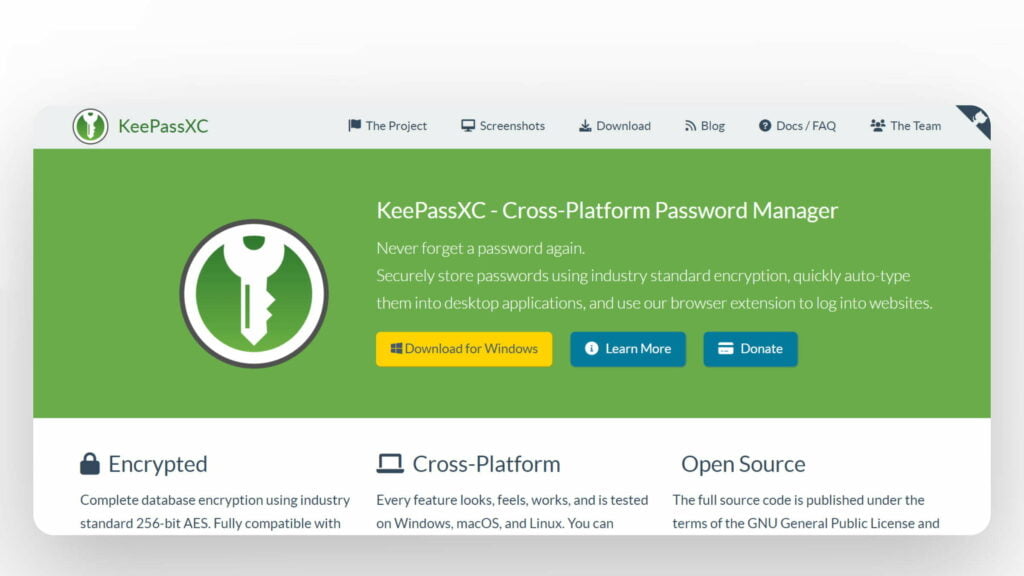Open The Project navigation menu item

395,125
